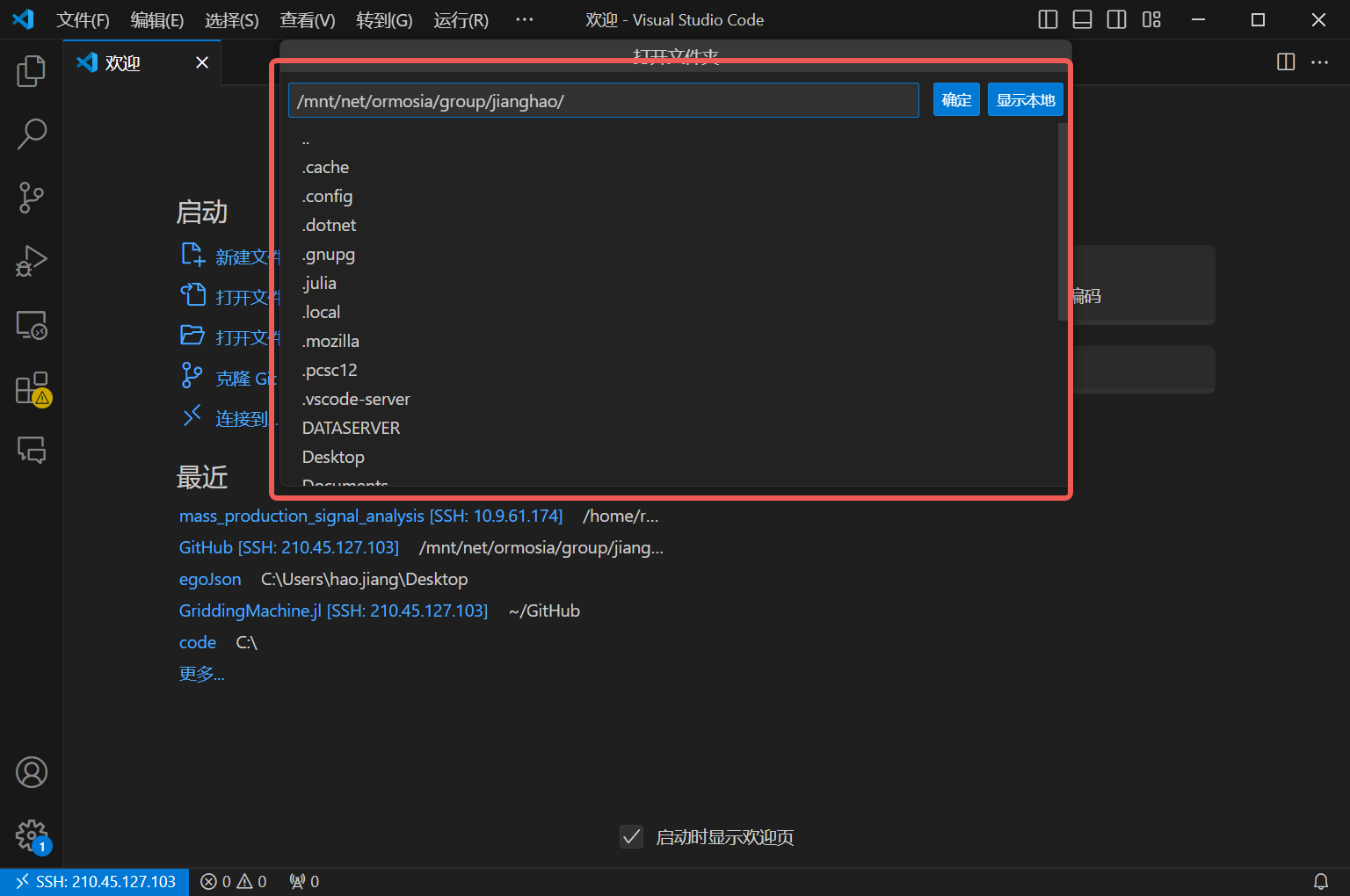The height and width of the screenshot is (896, 1350).
Task: Click the folder list scrollbar
Action: 1063,221
